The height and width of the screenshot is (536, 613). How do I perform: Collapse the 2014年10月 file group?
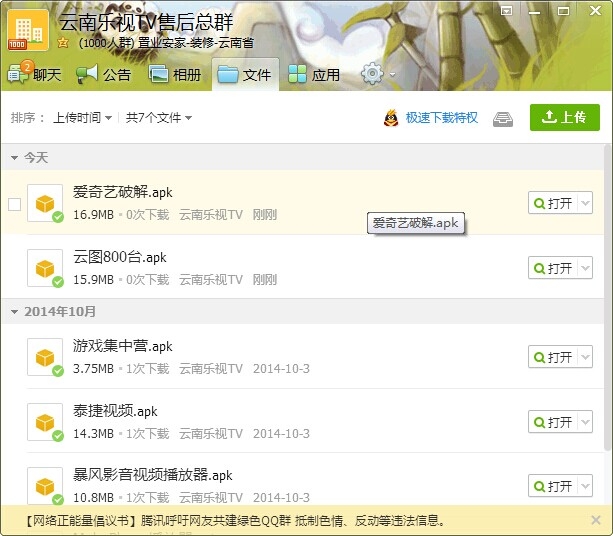pos(14,312)
